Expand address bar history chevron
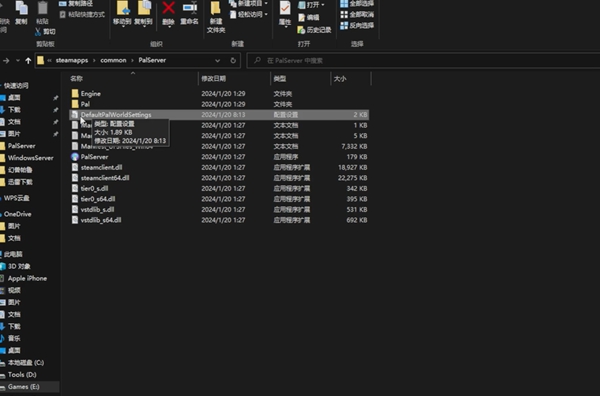Image resolution: width=600 pixels, height=396 pixels. click(x=217, y=60)
